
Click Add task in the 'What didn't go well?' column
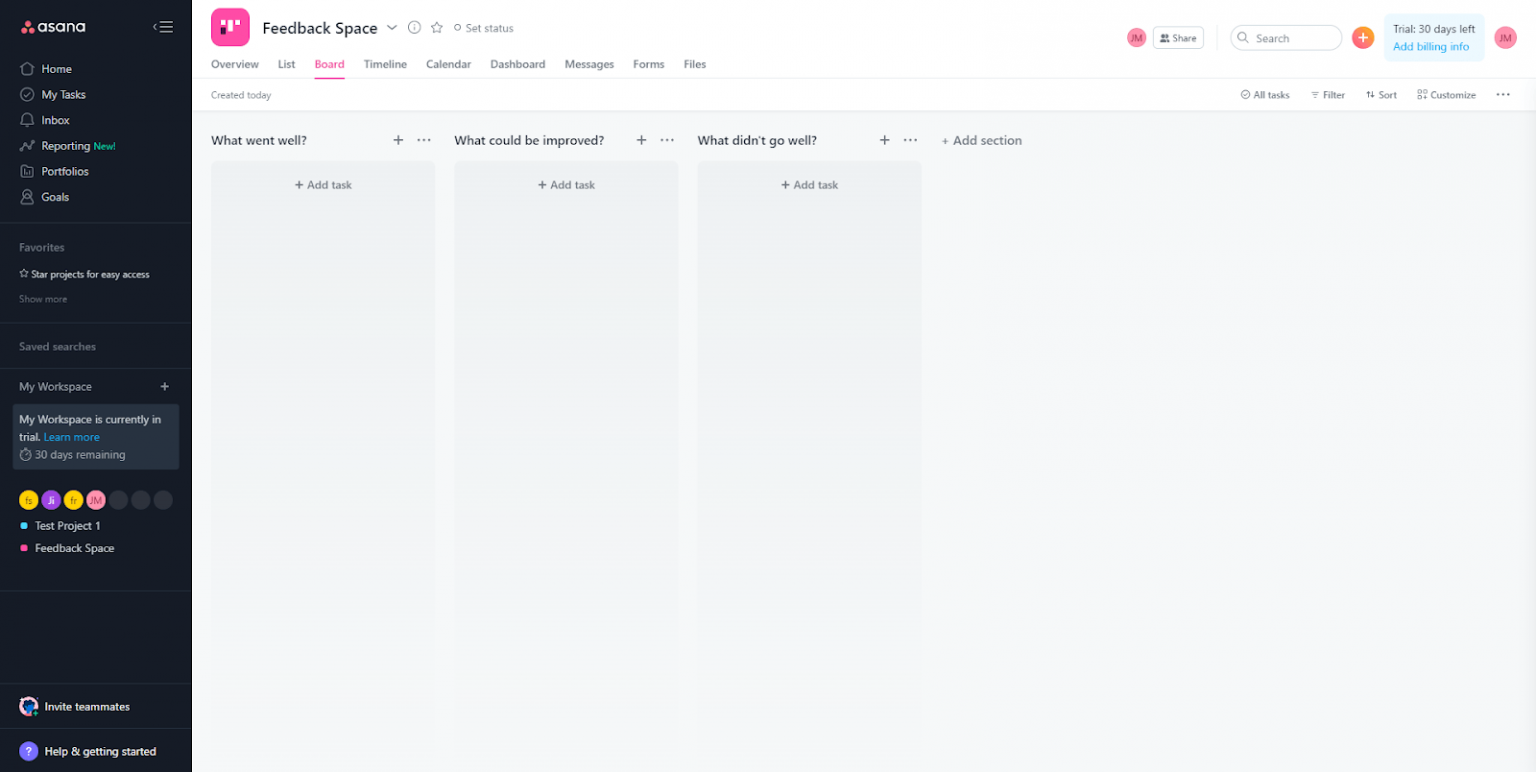tap(809, 184)
